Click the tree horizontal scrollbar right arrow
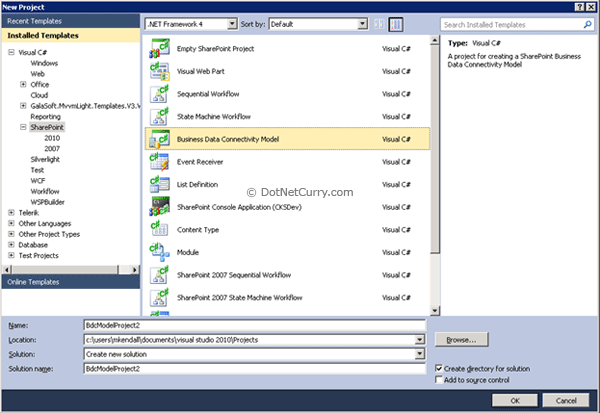Viewport: 600px width, 413px height. pos(134,269)
